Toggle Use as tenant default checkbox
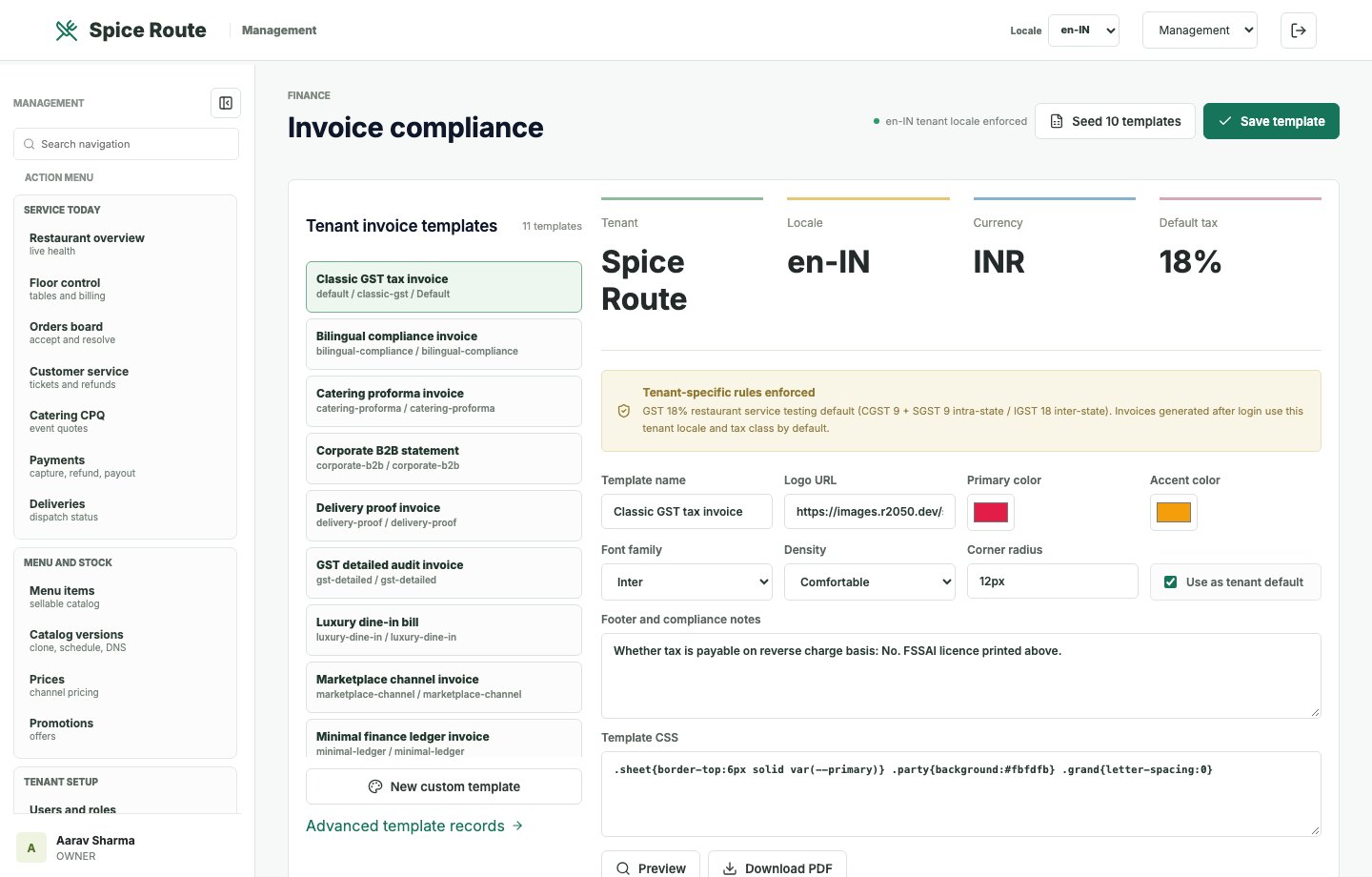1372x877 pixels. point(1170,581)
